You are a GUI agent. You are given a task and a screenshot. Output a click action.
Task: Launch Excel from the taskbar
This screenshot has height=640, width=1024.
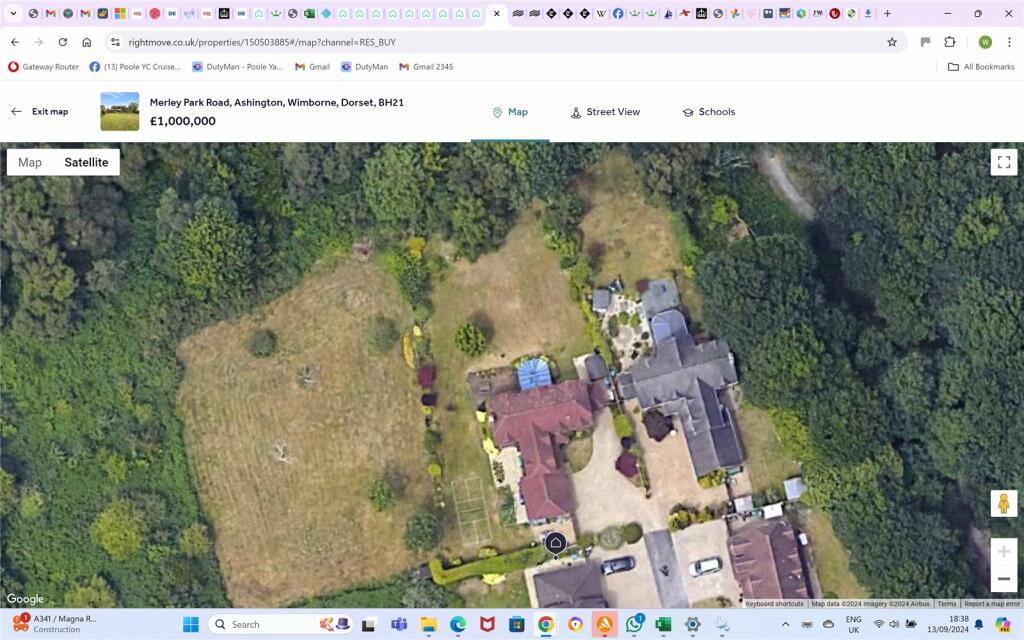[662, 624]
